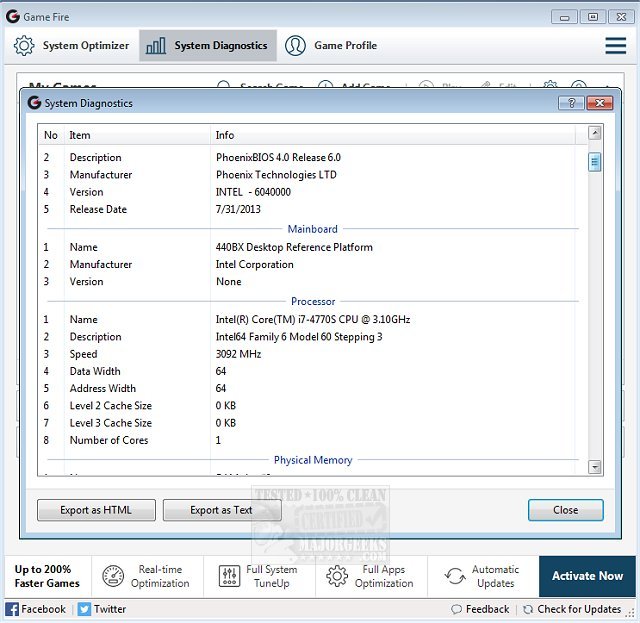Image resolution: width=640 pixels, height=623 pixels.
Task: Switch to the System Diagnostics tab
Action: [x=207, y=45]
